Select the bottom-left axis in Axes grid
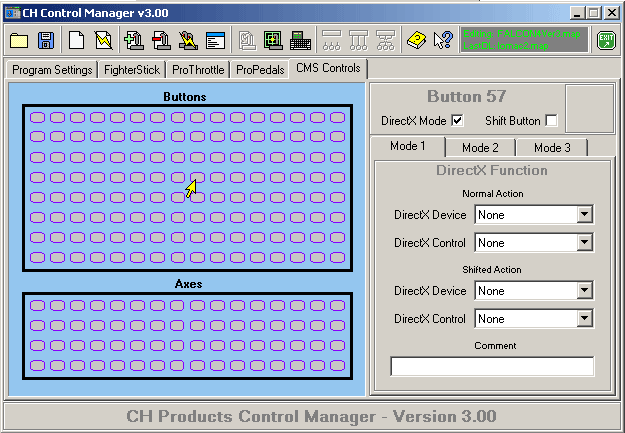This screenshot has width=625, height=433. 37,365
